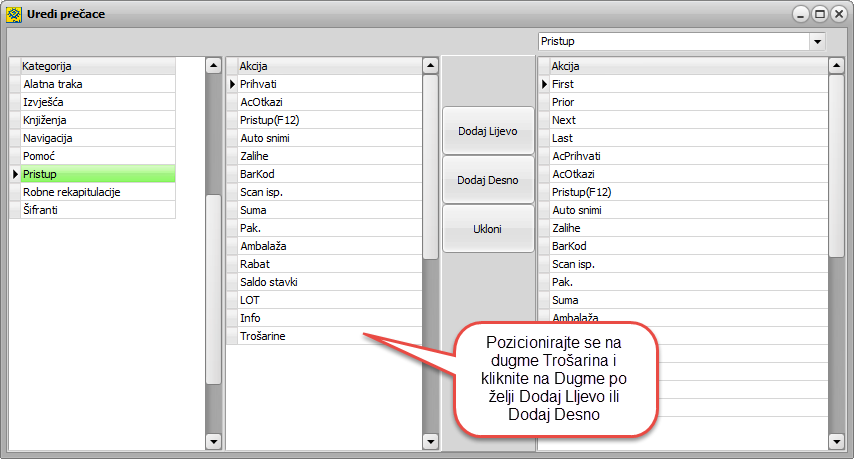Select Alatna traka category

97,84
